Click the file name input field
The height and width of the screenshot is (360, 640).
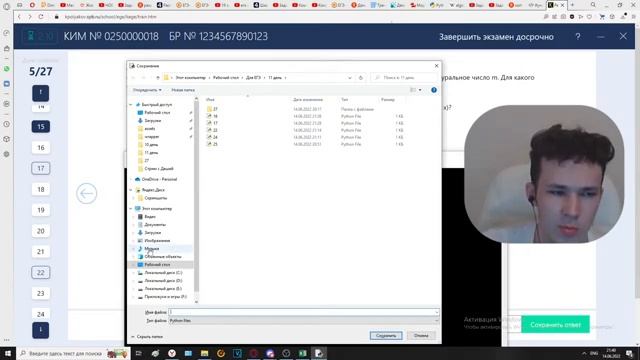pyautogui.click(x=301, y=312)
